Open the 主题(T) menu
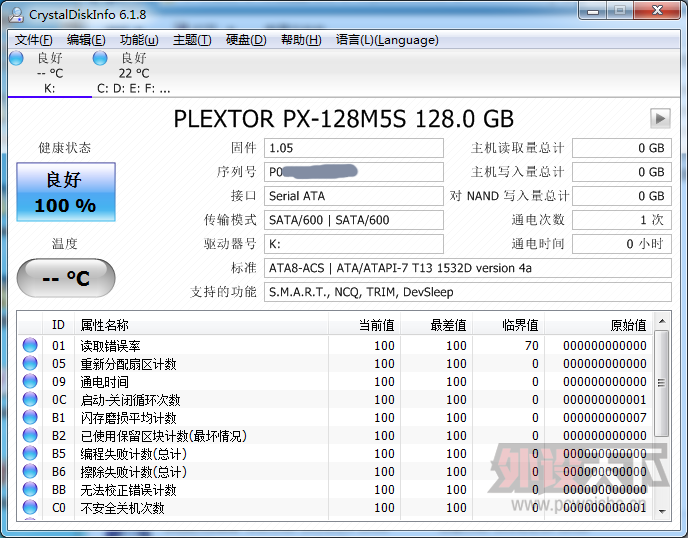The width and height of the screenshot is (688, 538). (192, 40)
